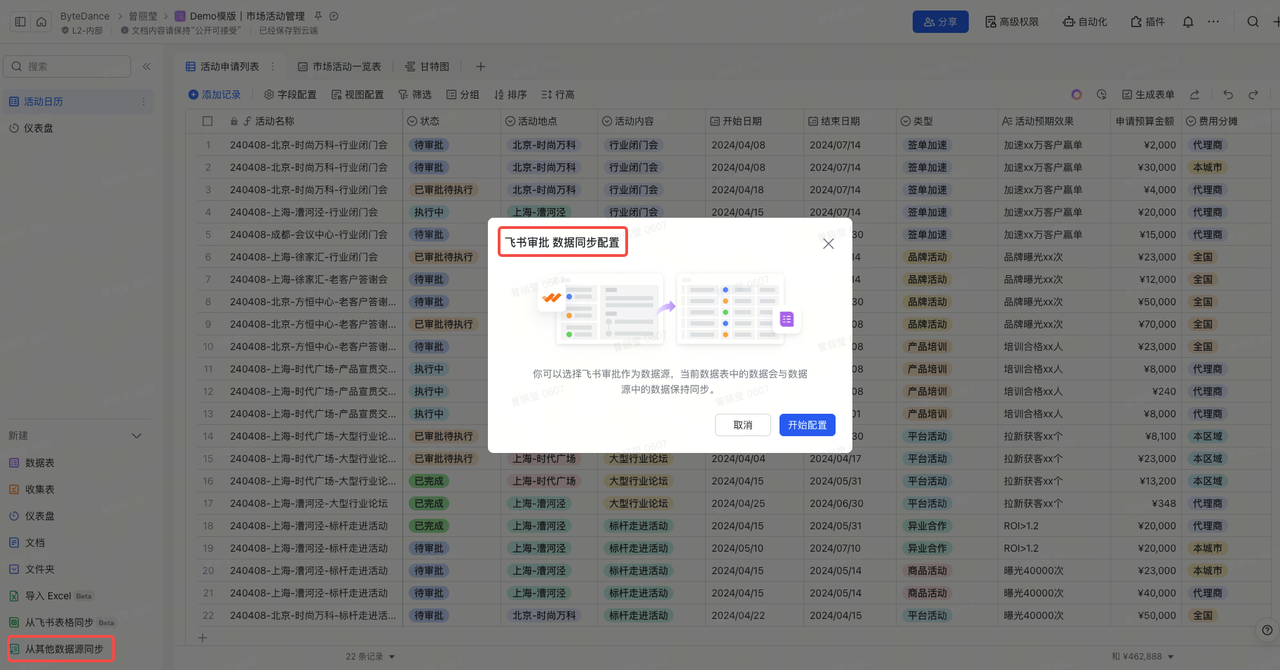Select 从其他数据源同步 in sidebar
Image resolution: width=1280 pixels, height=670 pixels.
62,649
